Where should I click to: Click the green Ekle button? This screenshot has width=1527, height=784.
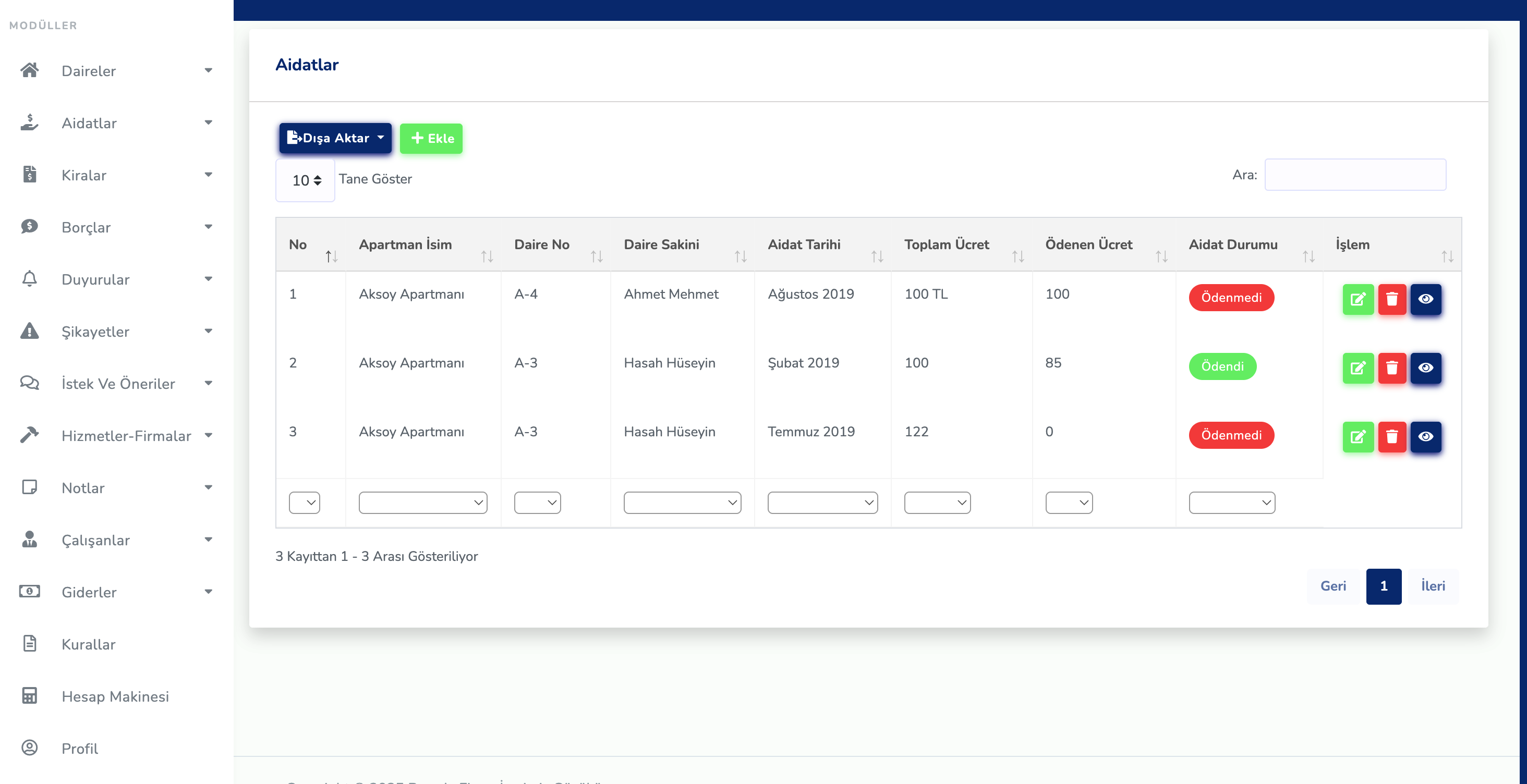pos(431,138)
